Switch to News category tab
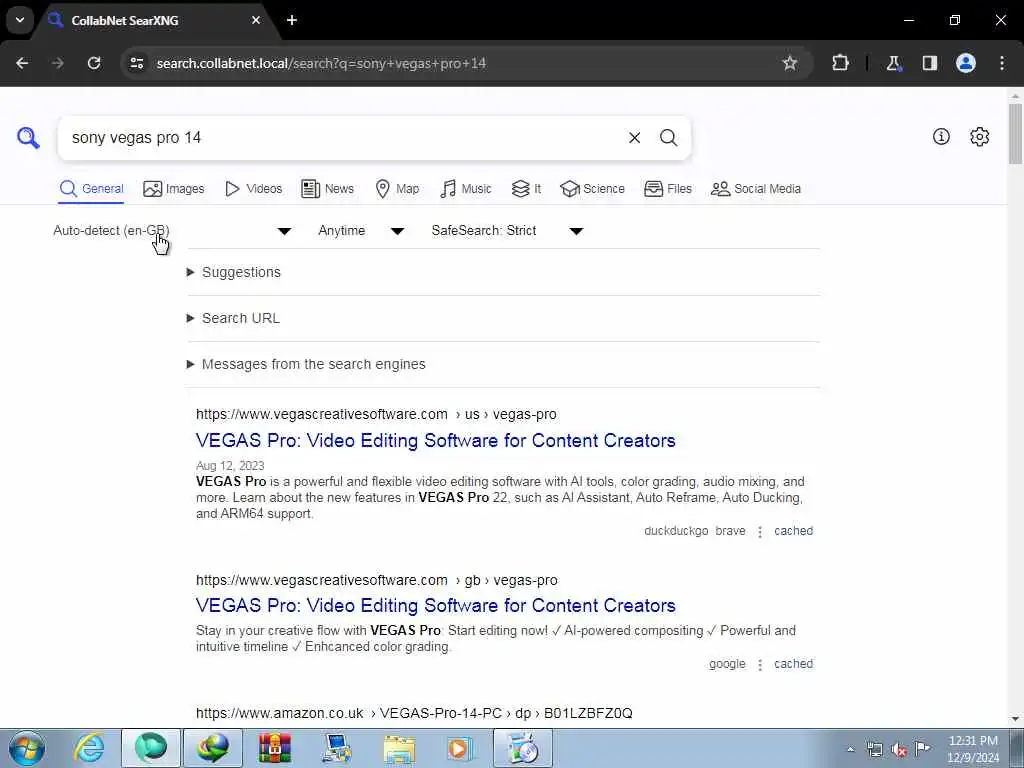 pos(327,189)
